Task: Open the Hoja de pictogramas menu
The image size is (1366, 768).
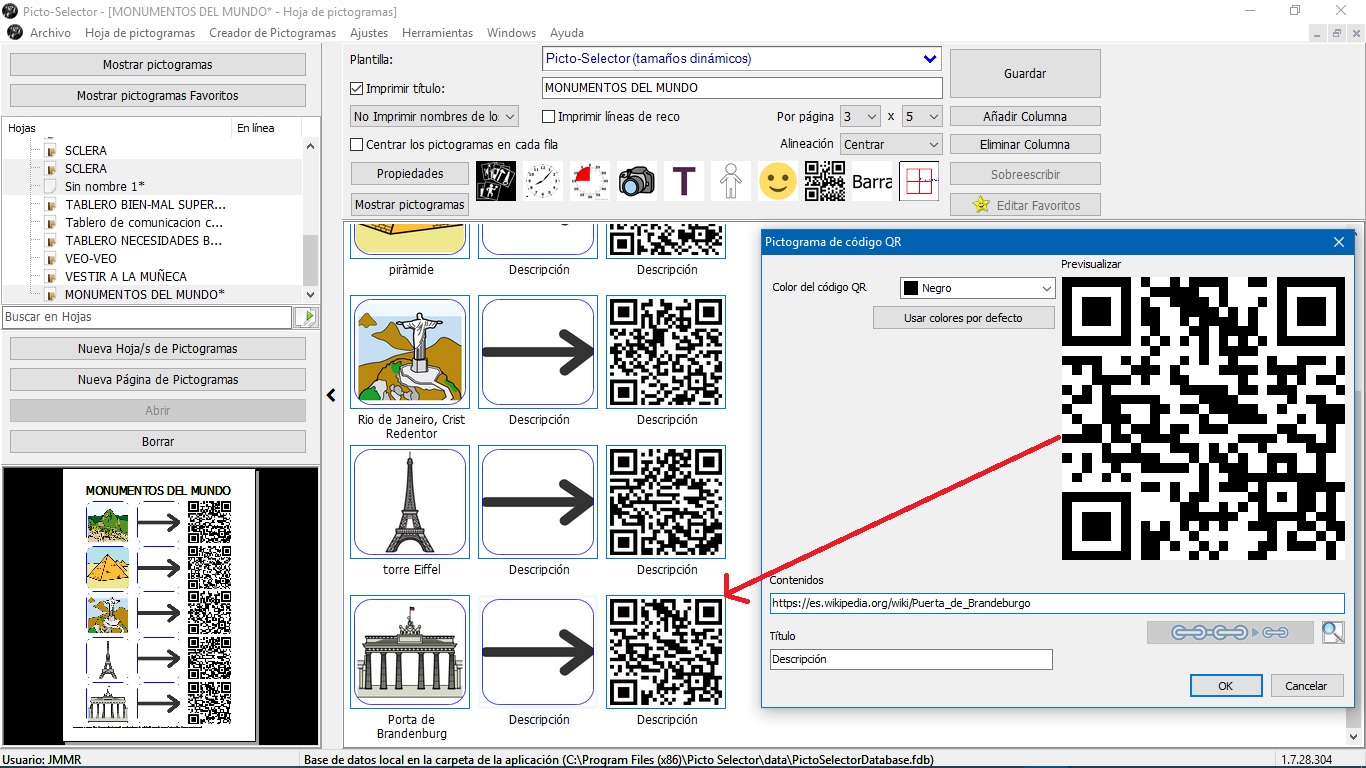Action: tap(140, 33)
